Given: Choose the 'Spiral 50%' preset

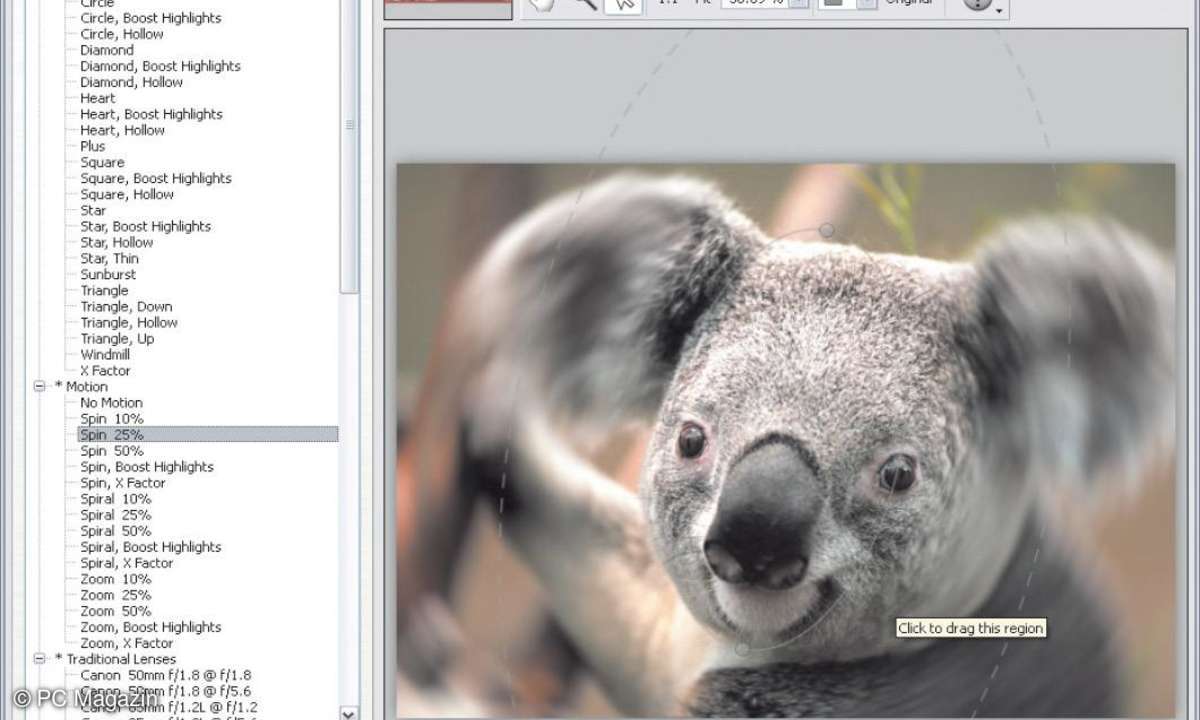Looking at the screenshot, I should pos(116,530).
